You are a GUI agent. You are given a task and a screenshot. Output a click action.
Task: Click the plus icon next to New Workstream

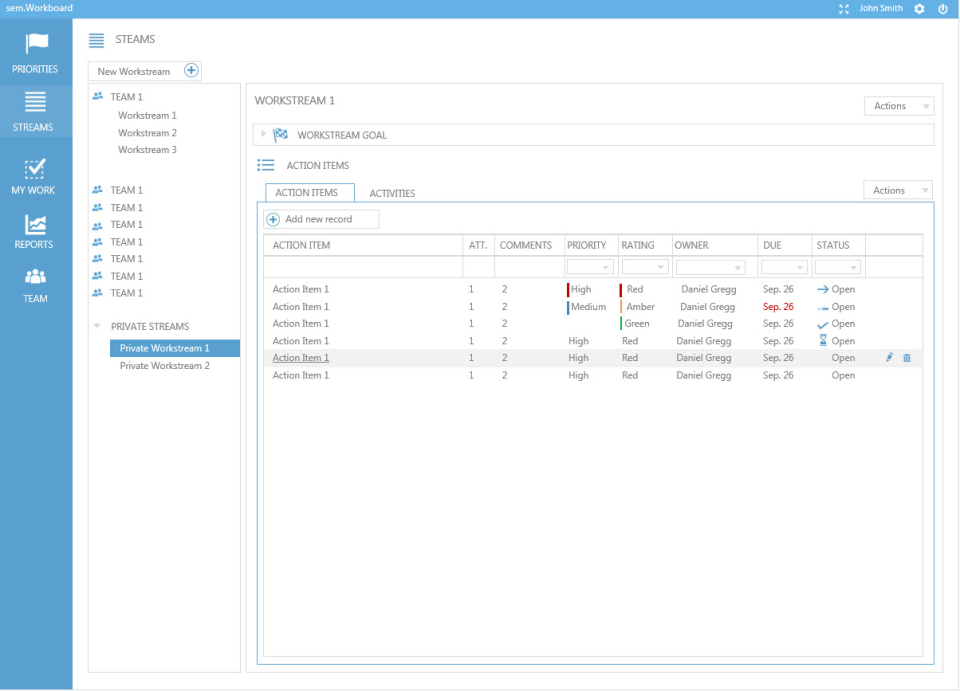click(191, 70)
